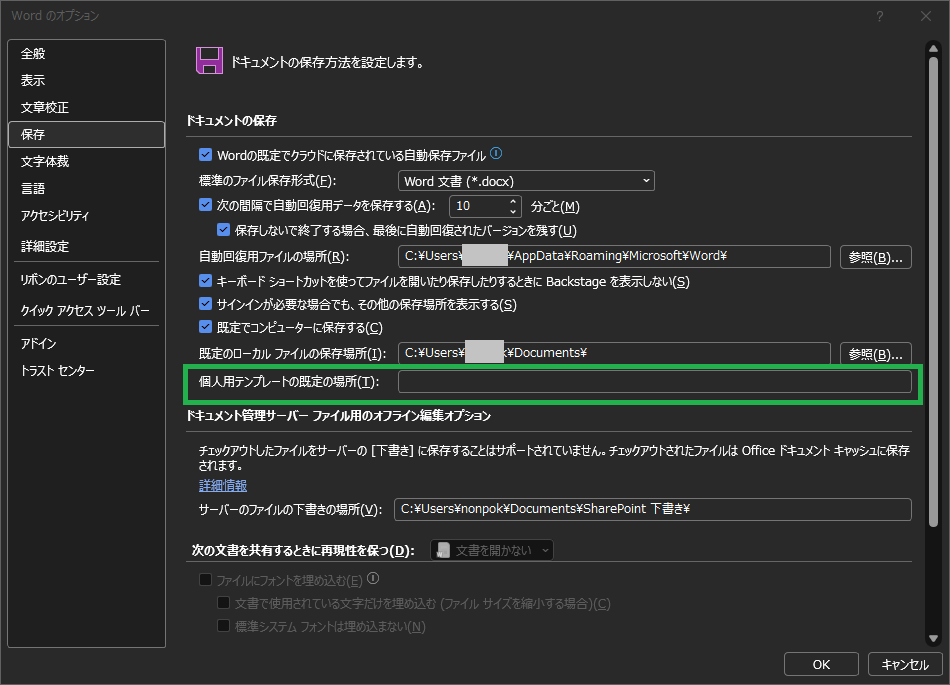
Task: Click the default local file location field
Action: point(614,353)
